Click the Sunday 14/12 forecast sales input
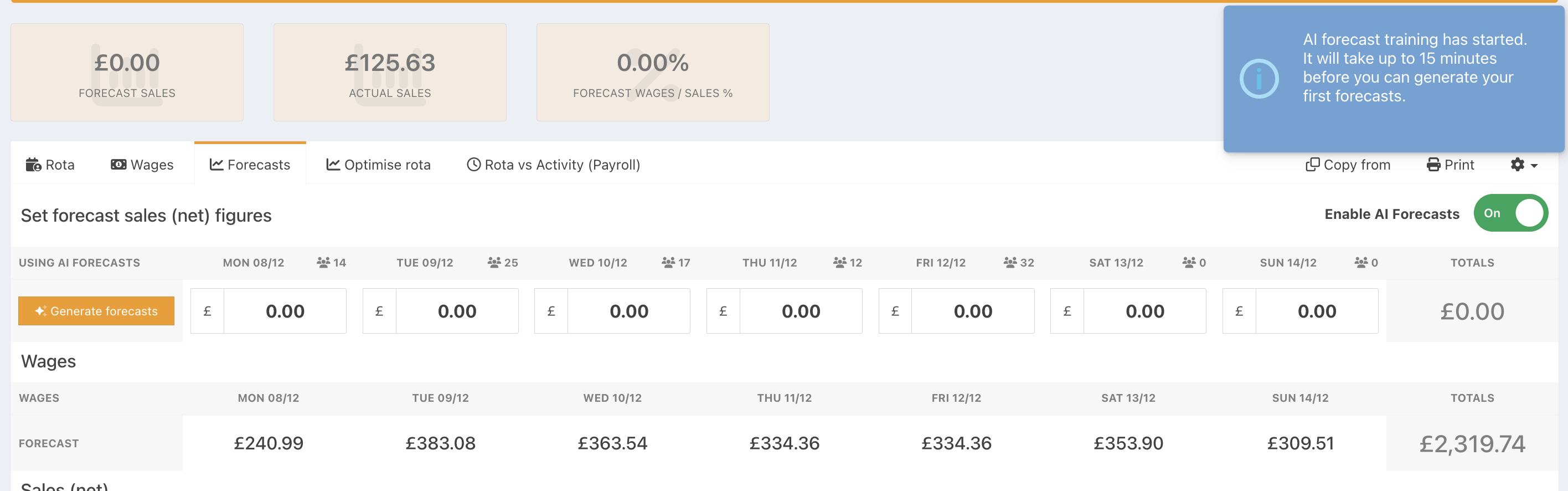1568x491 pixels. (1317, 311)
